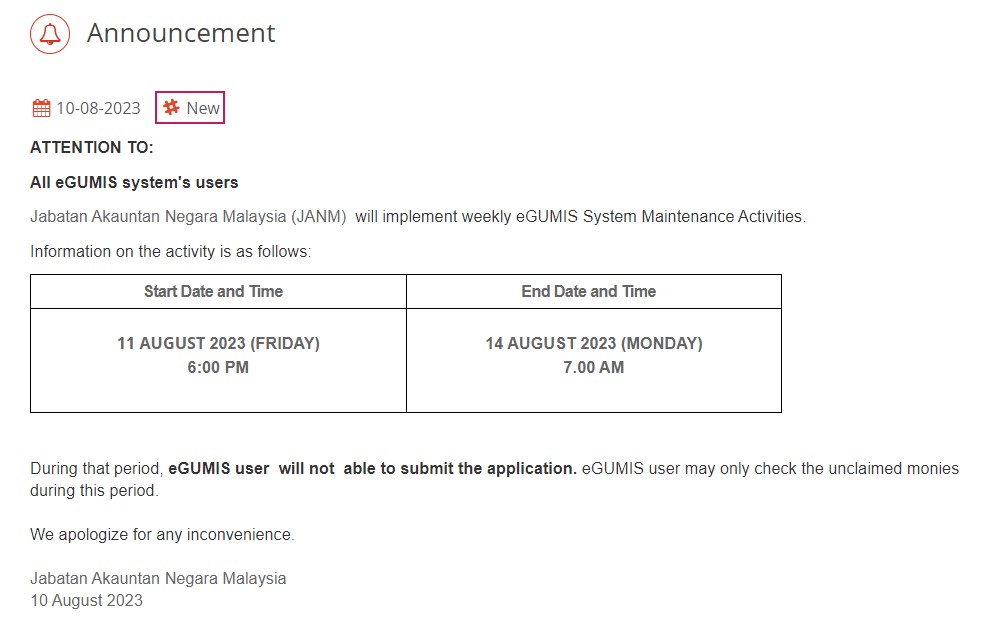This screenshot has width=987, height=618.
Task: Click "Jabatan Akauntan Negara Malaysia (JANM)" text
Action: click(x=188, y=216)
